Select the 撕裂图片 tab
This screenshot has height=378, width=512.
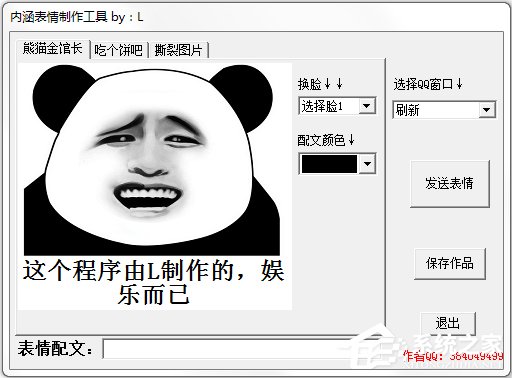coord(178,50)
